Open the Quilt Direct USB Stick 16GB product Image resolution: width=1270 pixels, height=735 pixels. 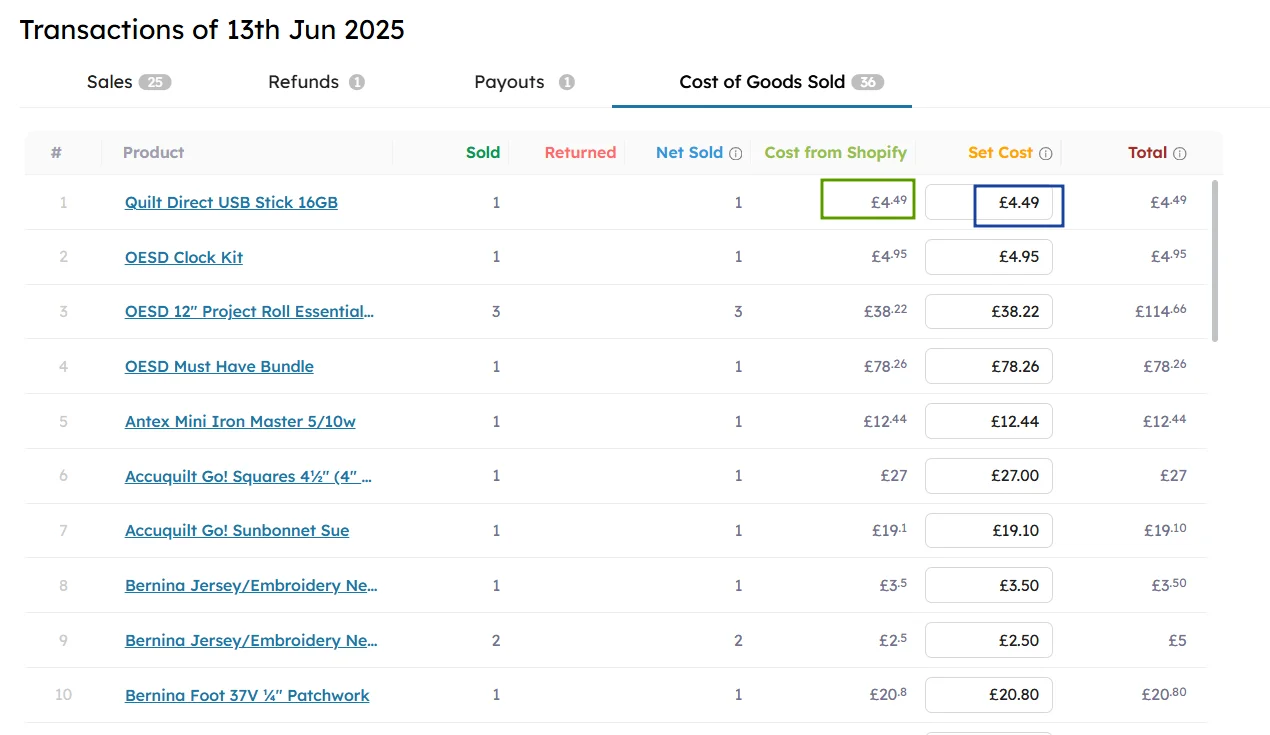click(x=231, y=202)
